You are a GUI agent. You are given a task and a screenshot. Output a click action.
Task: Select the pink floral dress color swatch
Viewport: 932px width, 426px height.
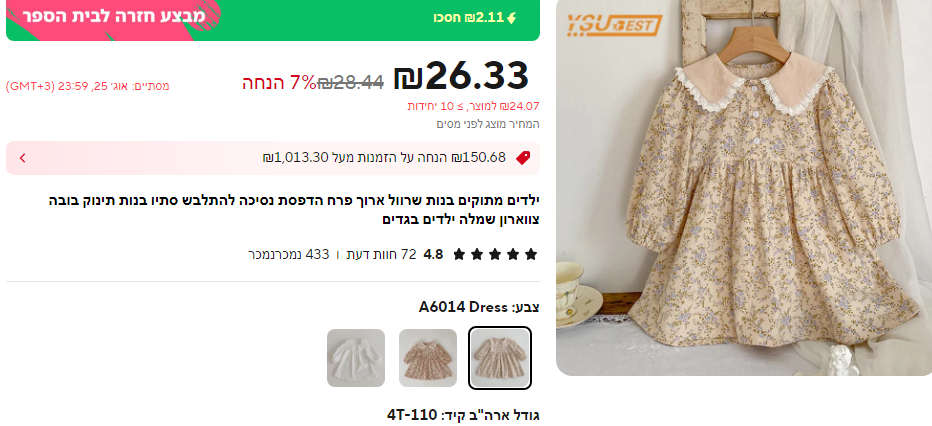point(428,358)
